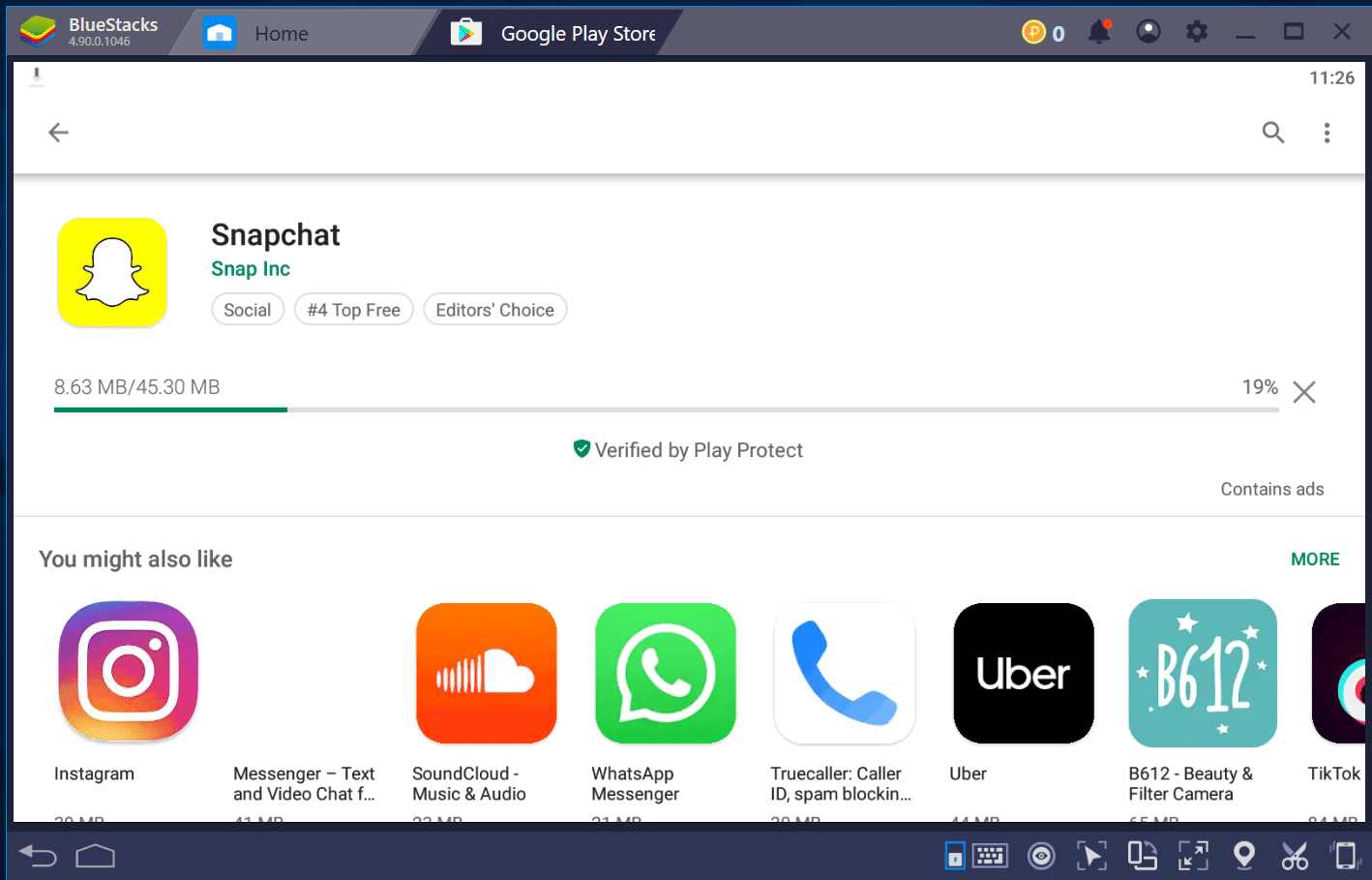The height and width of the screenshot is (880, 1372).
Task: Click the WhatsApp Messenger title text
Action: [x=635, y=783]
